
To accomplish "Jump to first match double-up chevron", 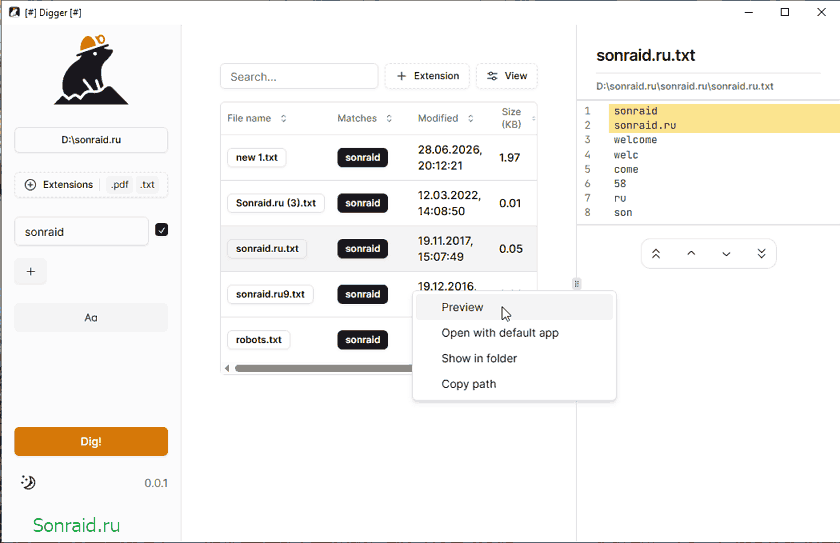I will click(656, 254).
